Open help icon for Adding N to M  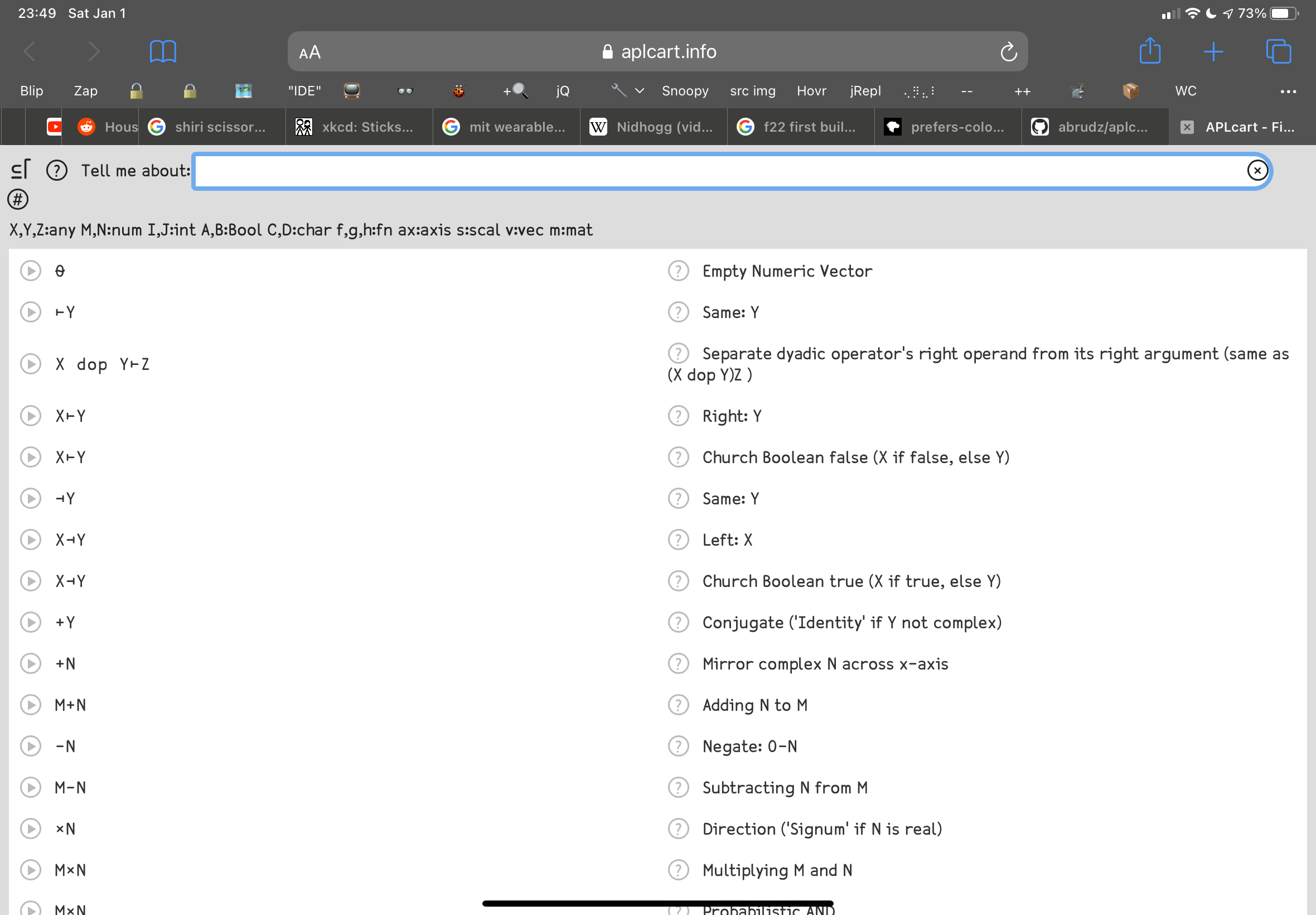click(x=678, y=705)
